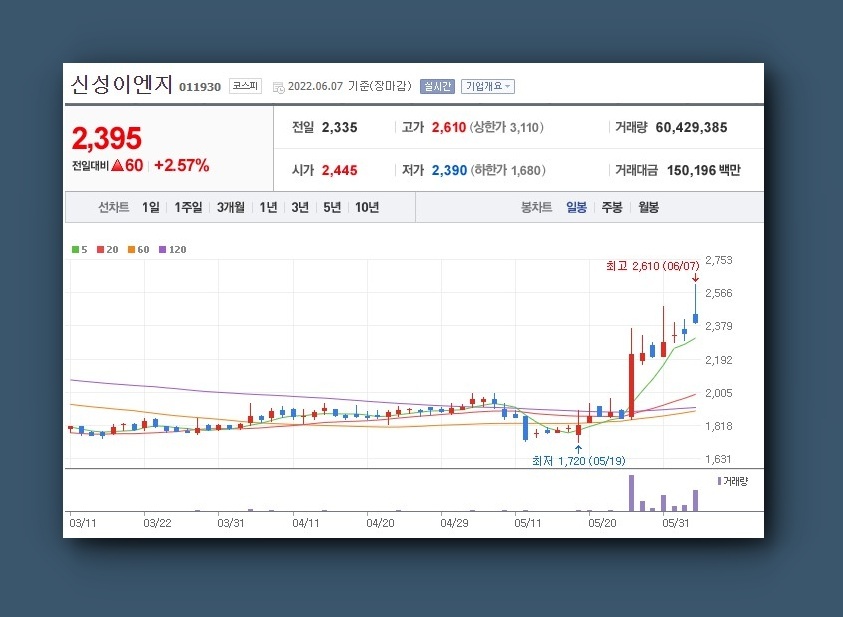Click the purple 120-day moving average swatch
Image resolution: width=843 pixels, height=617 pixels.
(x=162, y=249)
